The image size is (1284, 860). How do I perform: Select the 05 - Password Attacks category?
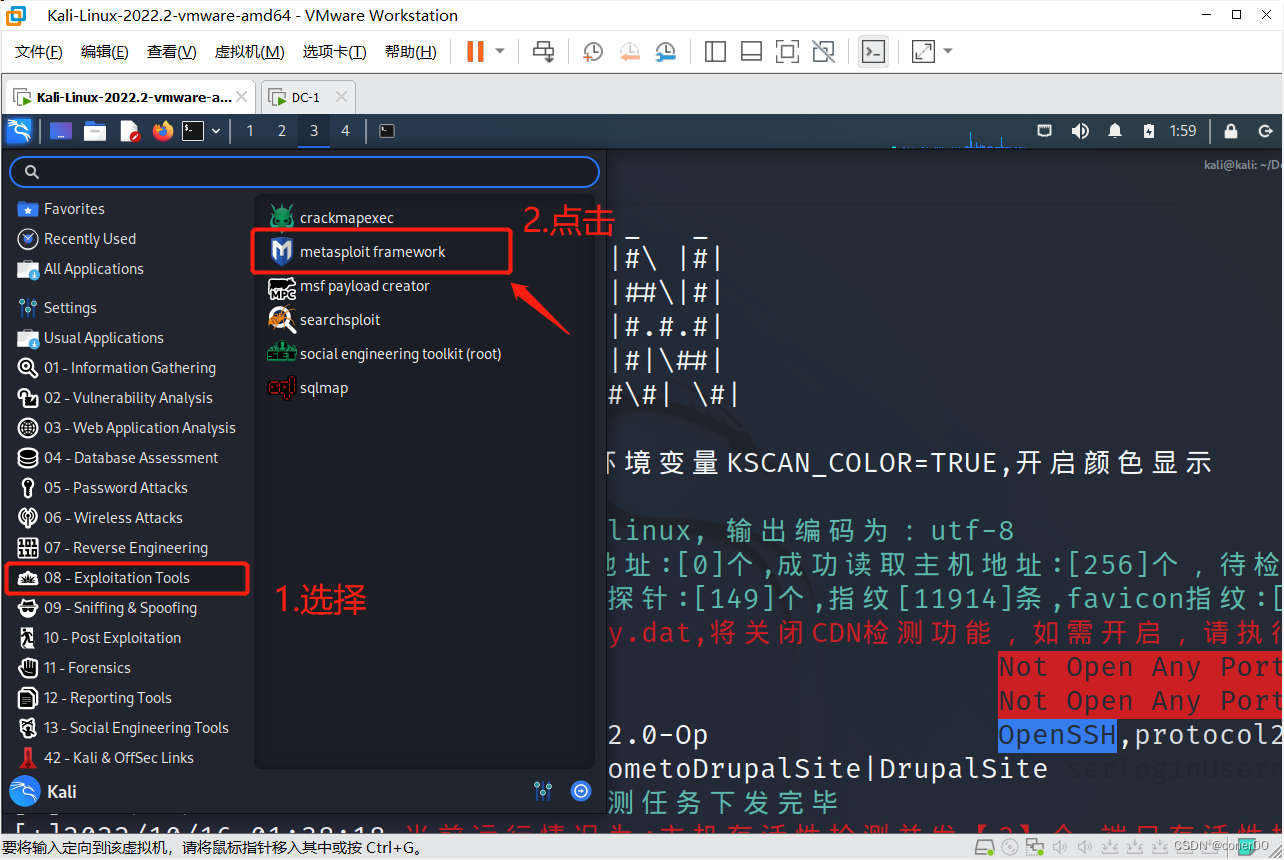point(116,487)
